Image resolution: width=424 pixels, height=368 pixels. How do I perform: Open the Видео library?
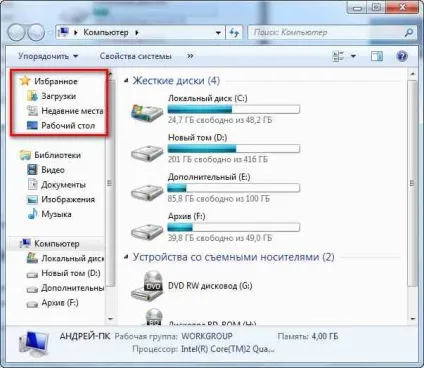point(53,170)
